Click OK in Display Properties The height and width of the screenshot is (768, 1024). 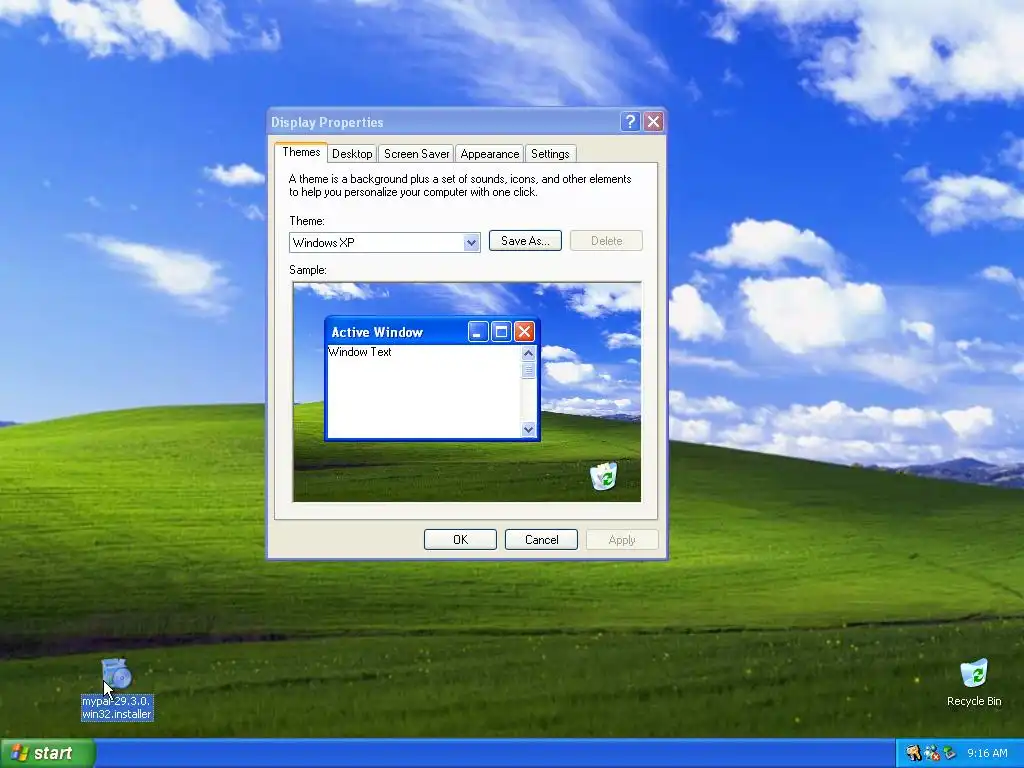460,539
